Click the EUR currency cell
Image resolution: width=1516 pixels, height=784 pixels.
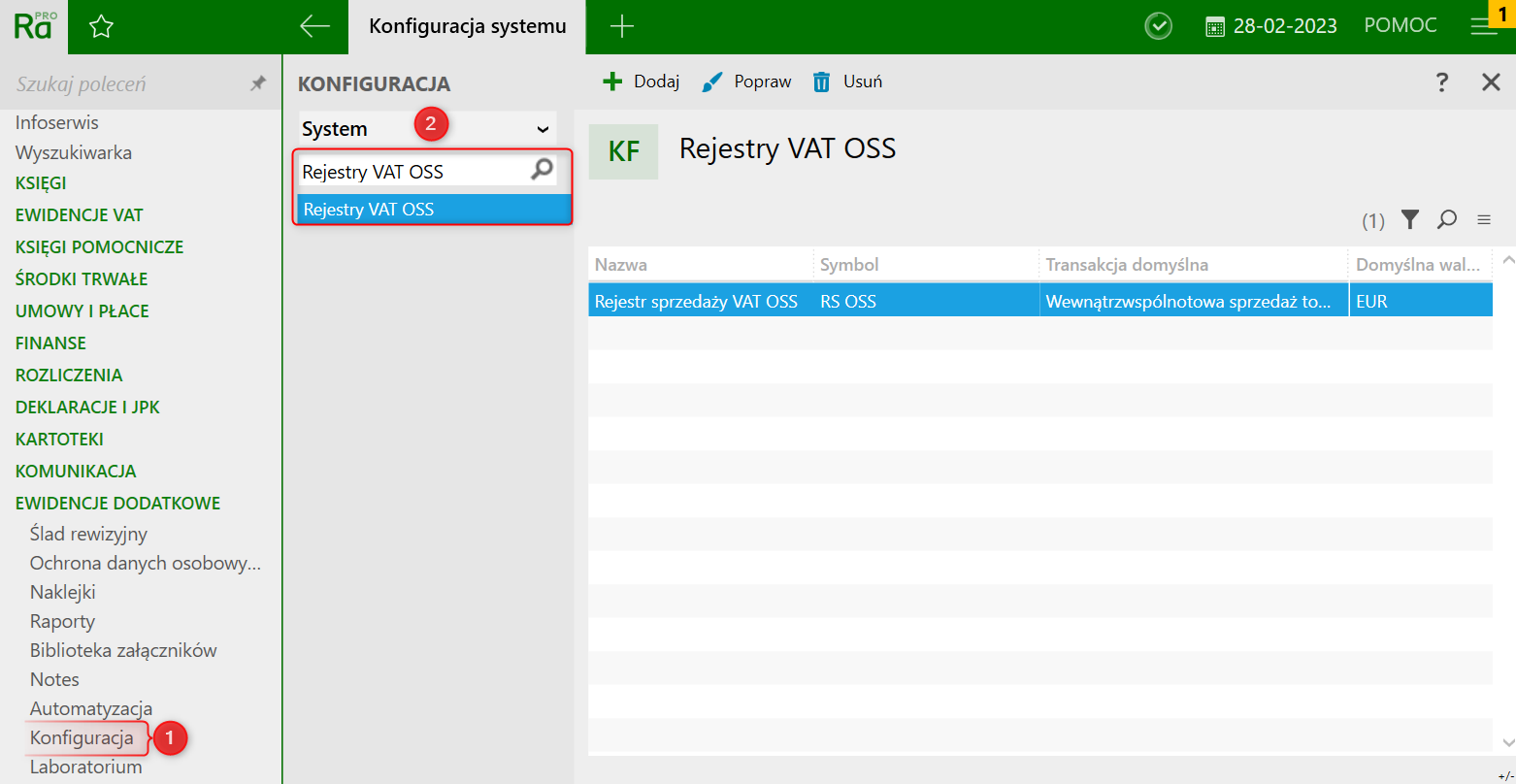(x=1421, y=301)
